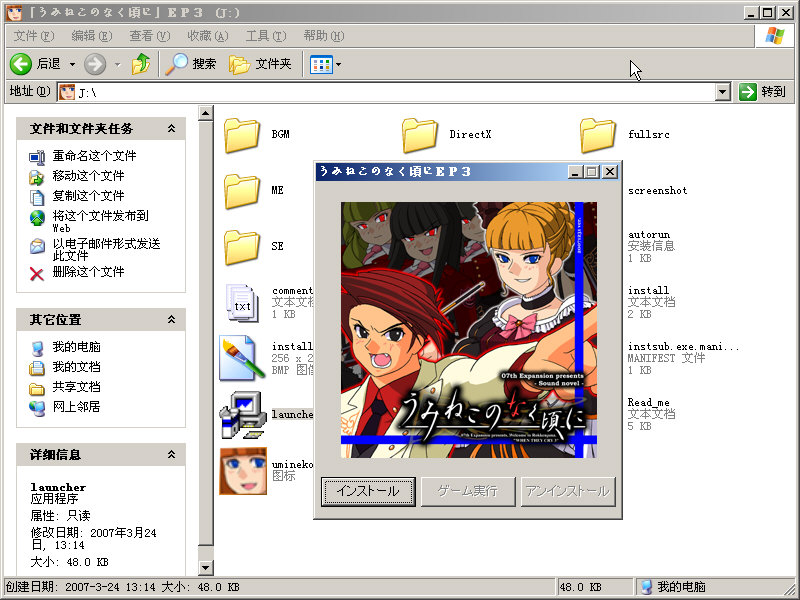The height and width of the screenshot is (600, 800).
Task: Open the Back button history dropdown arrow
Action: [x=72, y=64]
